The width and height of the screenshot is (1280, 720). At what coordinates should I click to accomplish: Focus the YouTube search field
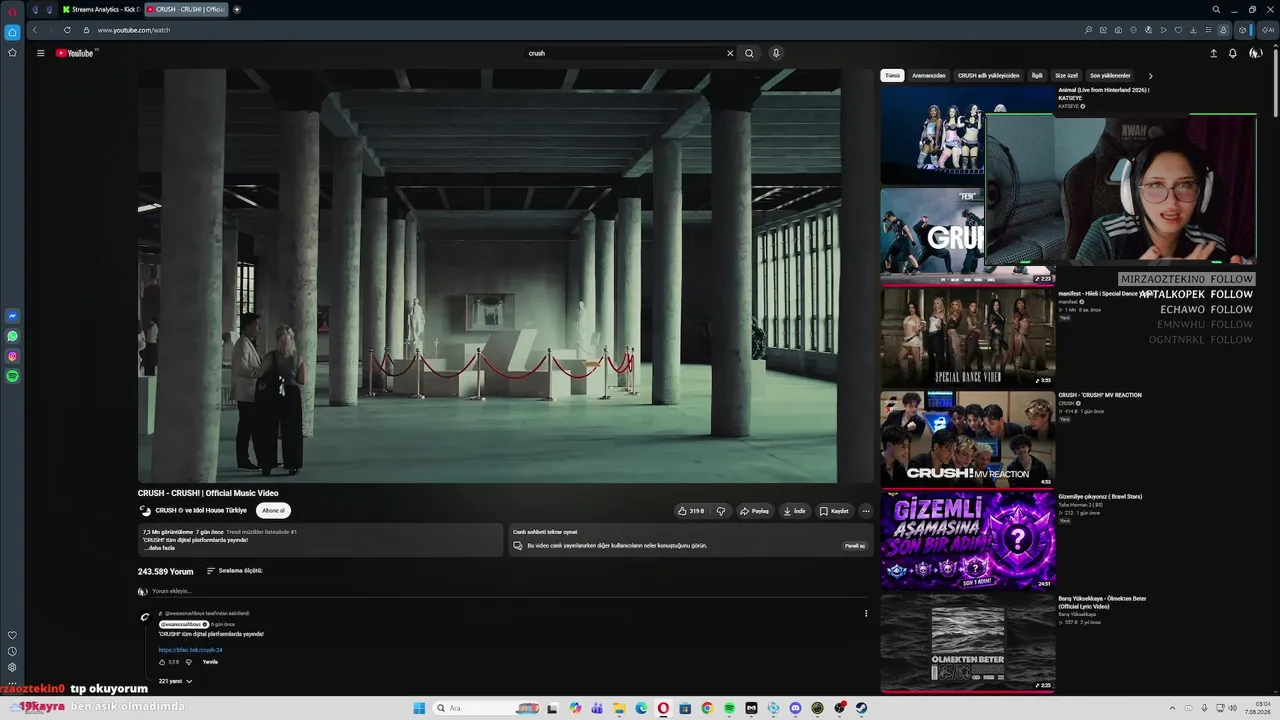[x=625, y=53]
